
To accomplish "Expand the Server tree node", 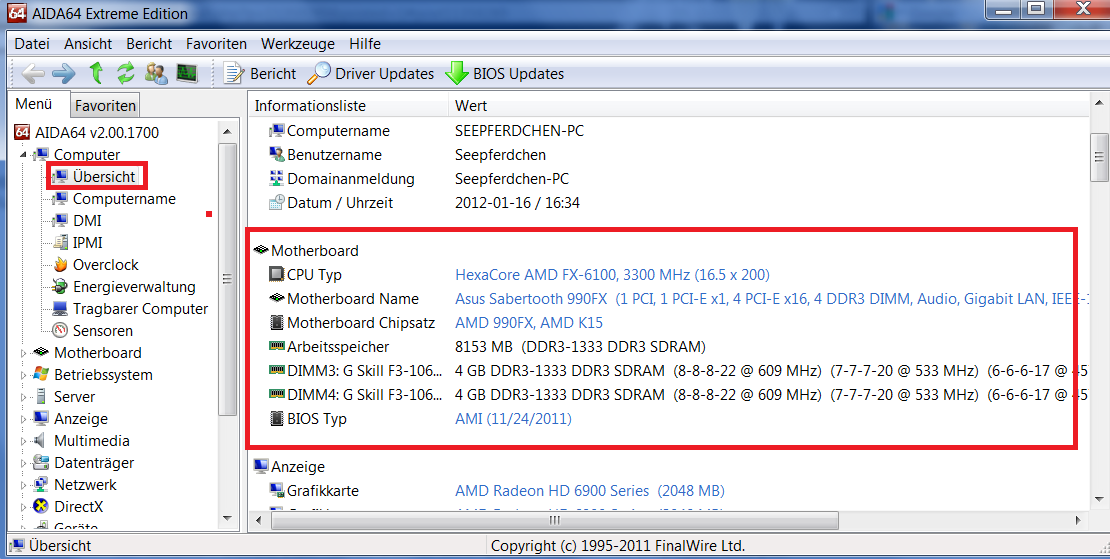I will tap(23, 397).
